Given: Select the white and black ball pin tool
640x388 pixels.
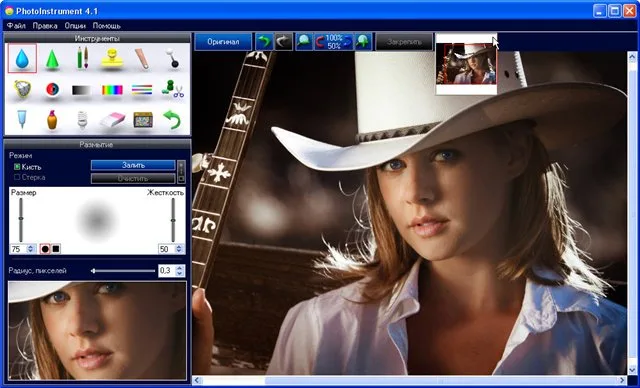Looking at the screenshot, I should pos(173,58).
